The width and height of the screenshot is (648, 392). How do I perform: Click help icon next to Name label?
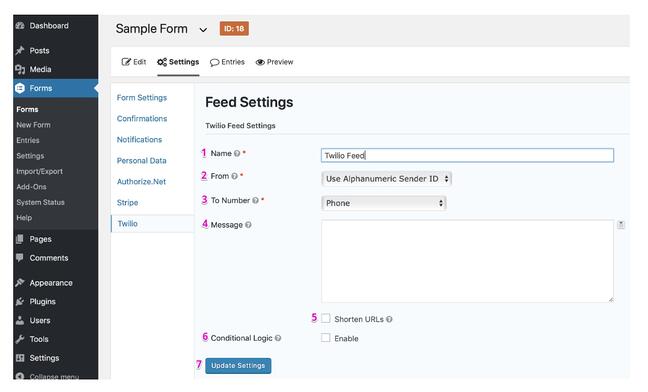tap(237, 153)
